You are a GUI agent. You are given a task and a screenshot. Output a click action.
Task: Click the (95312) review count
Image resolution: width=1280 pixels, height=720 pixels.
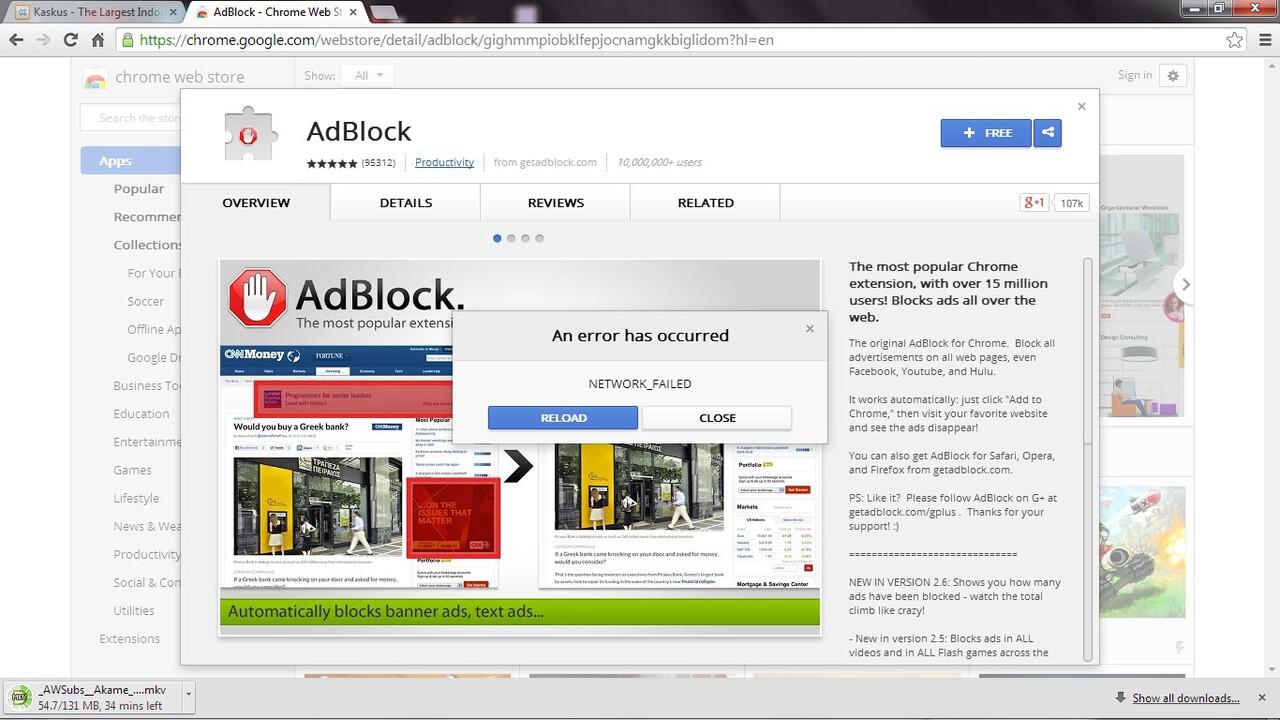[x=378, y=163]
